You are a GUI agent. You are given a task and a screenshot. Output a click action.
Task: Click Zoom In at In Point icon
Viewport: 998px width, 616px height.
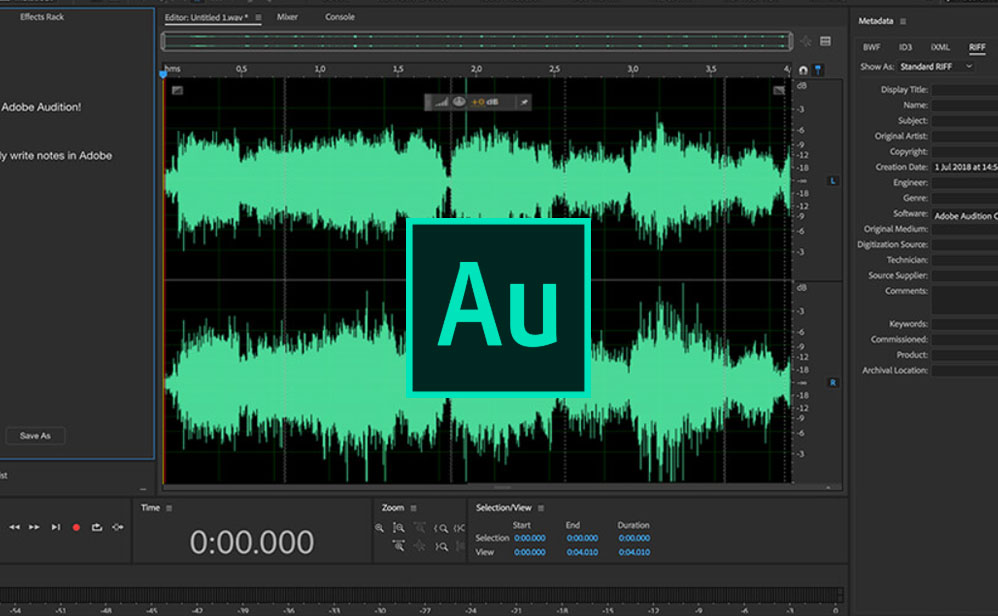442,528
